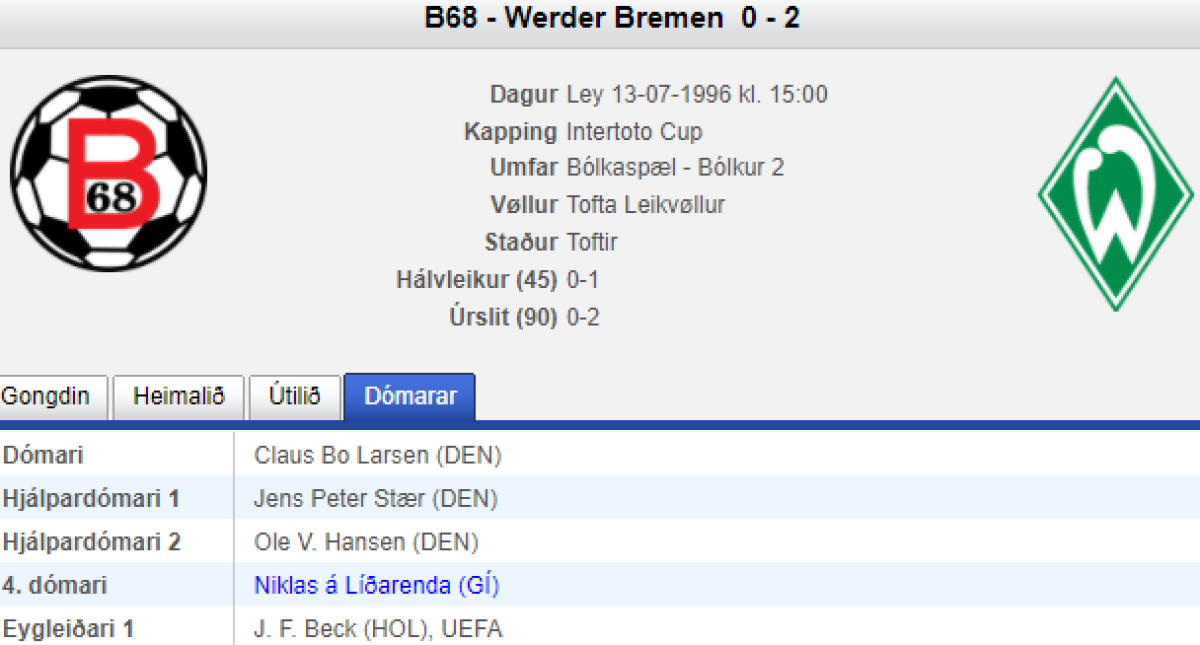
Task: Click the Werder Bremen diamond logo
Action: [x=1115, y=194]
